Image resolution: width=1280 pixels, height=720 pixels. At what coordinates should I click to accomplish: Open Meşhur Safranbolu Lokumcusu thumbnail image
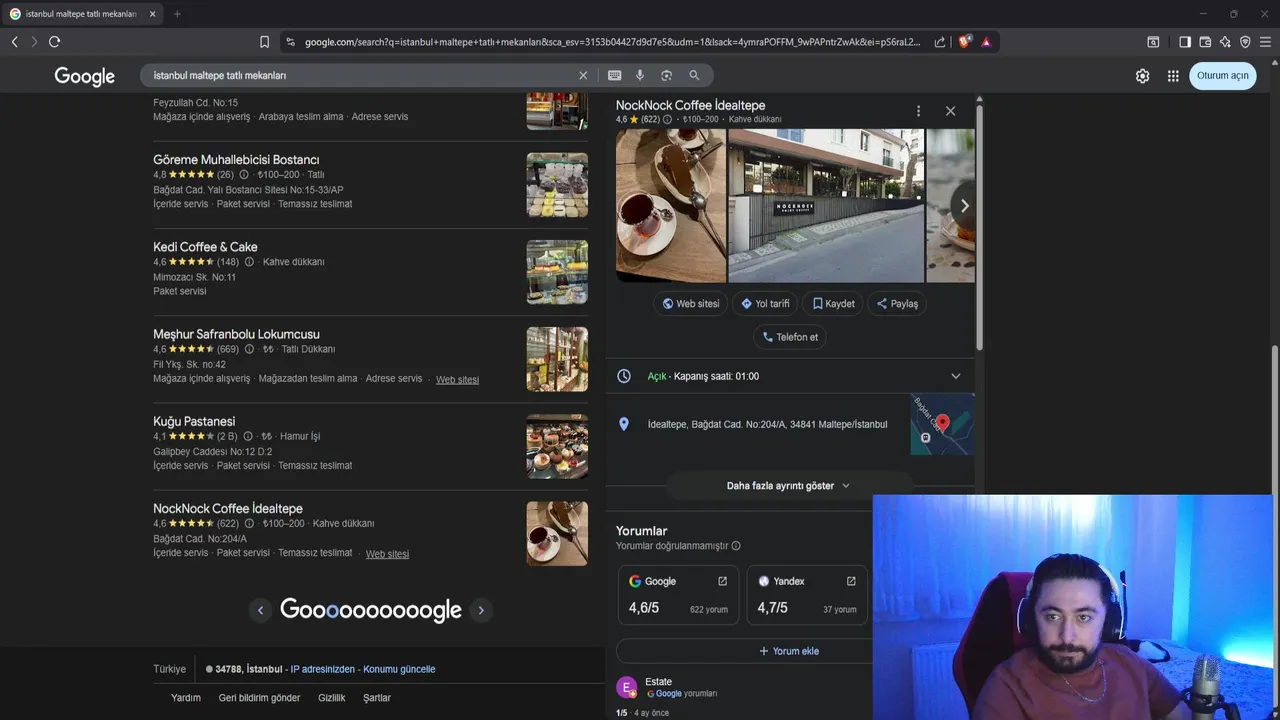557,359
